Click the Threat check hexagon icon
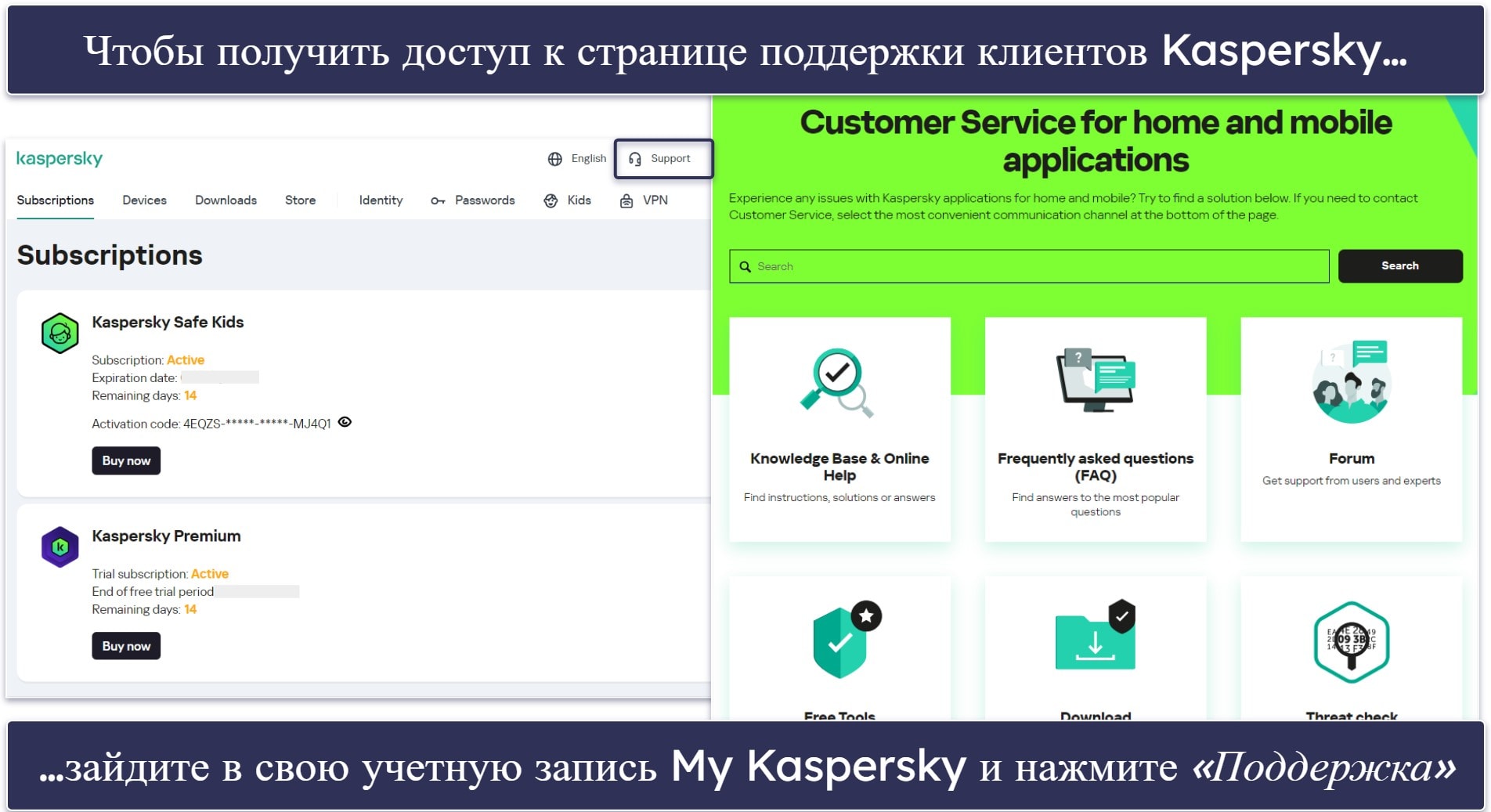Screen dimensions: 1491x812 pos(1351,641)
